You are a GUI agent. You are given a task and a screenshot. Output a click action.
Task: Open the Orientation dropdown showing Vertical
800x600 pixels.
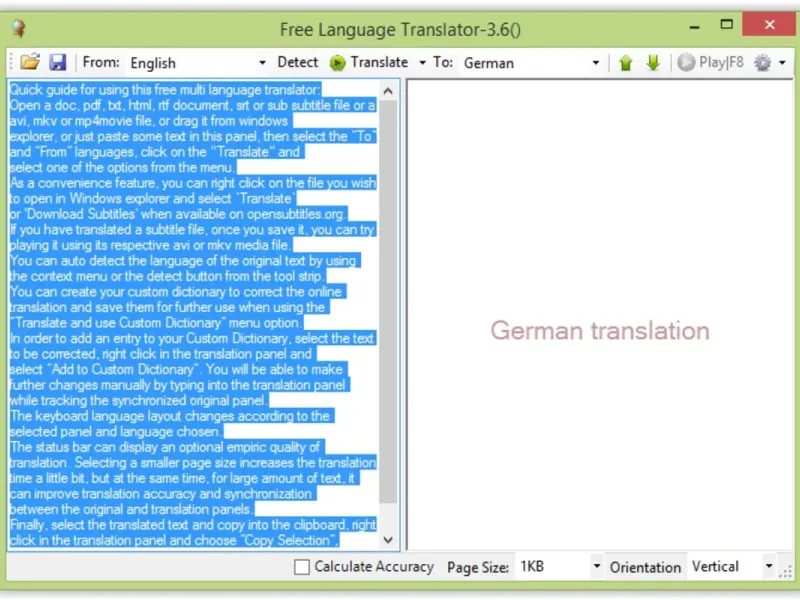coord(732,566)
